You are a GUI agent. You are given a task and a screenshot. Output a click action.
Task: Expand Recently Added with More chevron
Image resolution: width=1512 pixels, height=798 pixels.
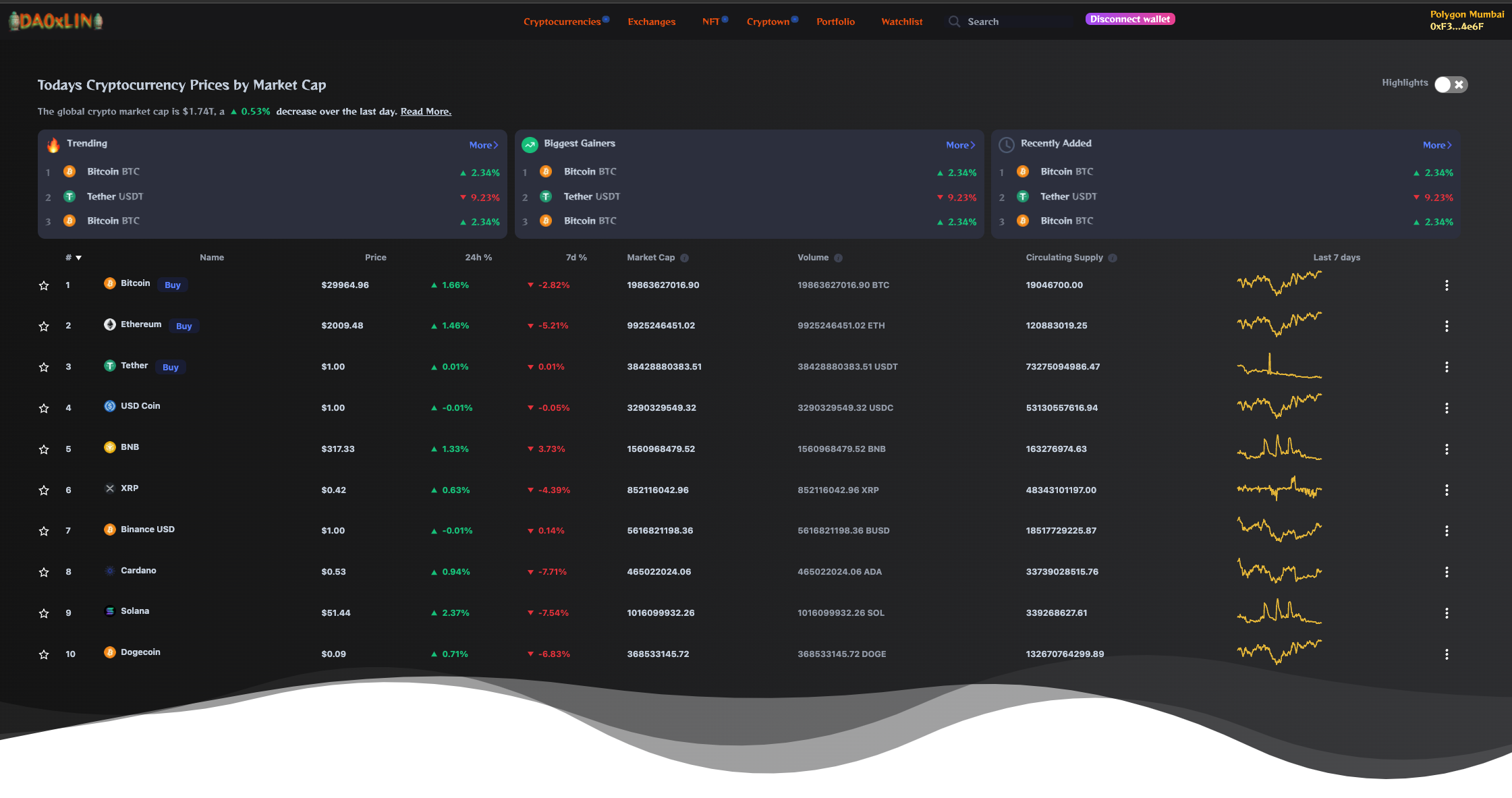(1437, 145)
